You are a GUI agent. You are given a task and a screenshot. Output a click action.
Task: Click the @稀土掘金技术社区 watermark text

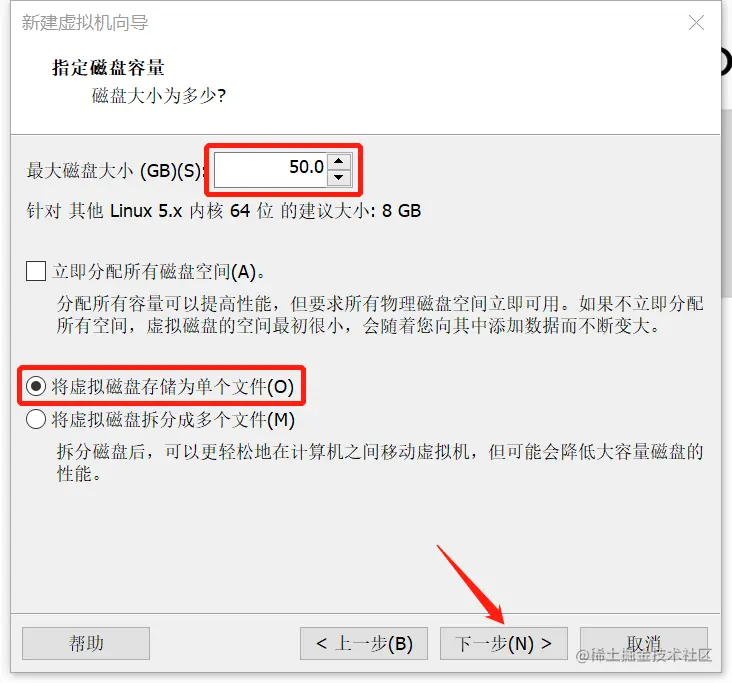click(644, 655)
